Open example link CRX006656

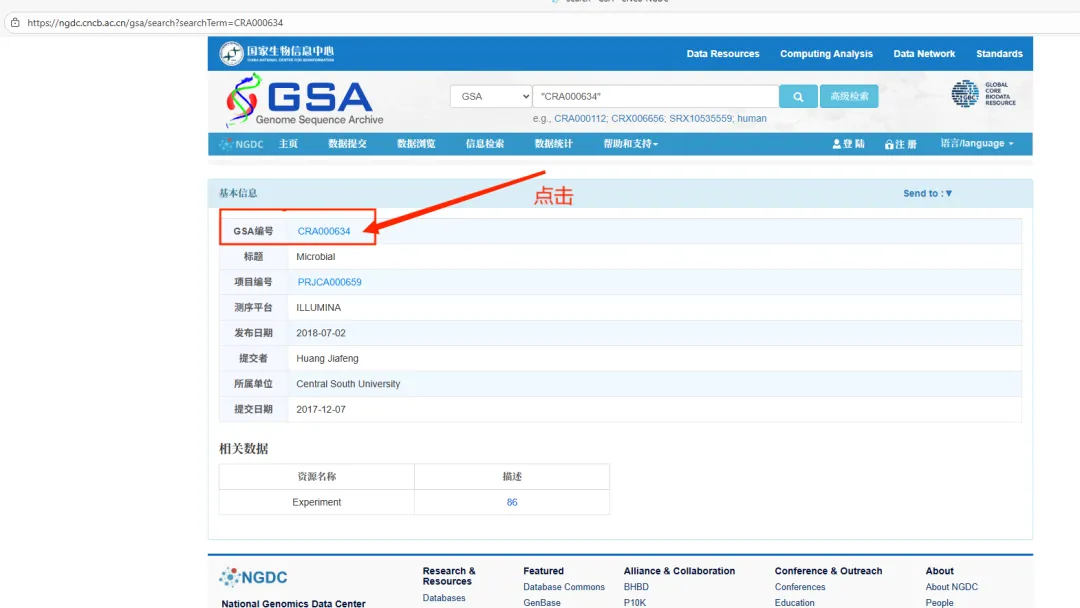pos(637,118)
